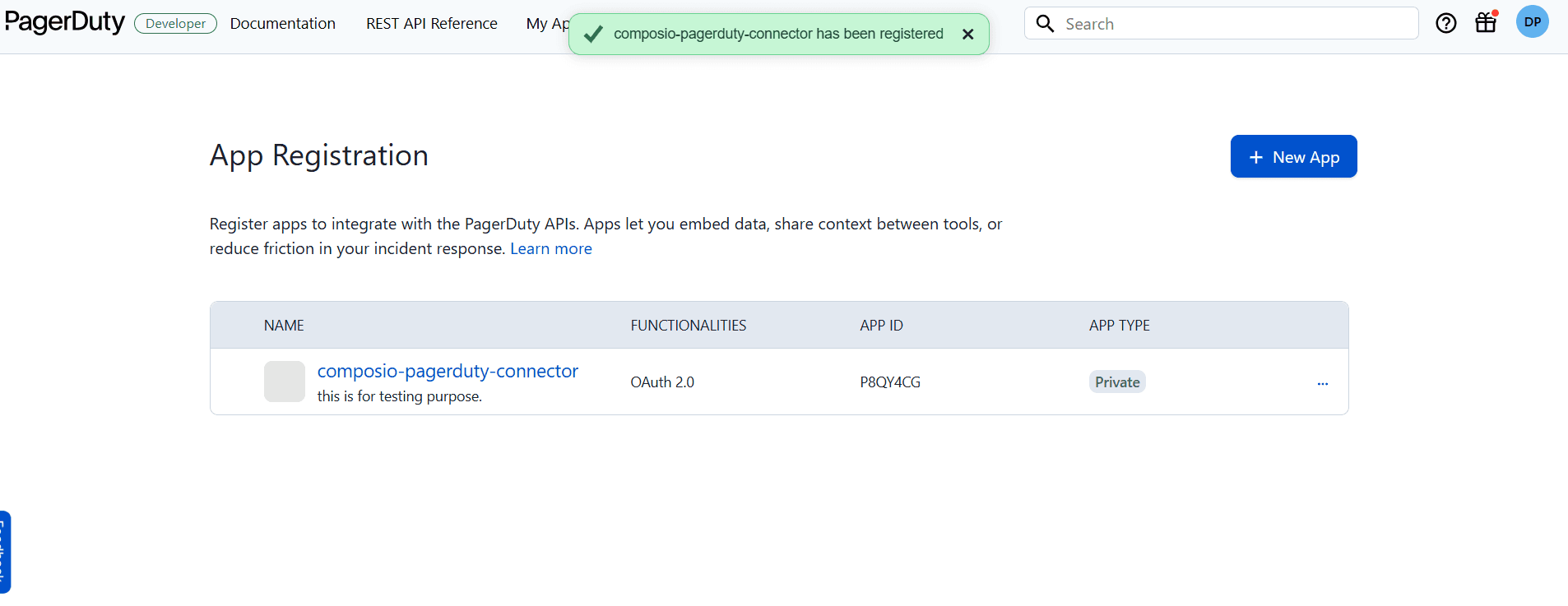The height and width of the screenshot is (606, 1568).
Task: Open the Documentation menu item
Action: (x=283, y=24)
